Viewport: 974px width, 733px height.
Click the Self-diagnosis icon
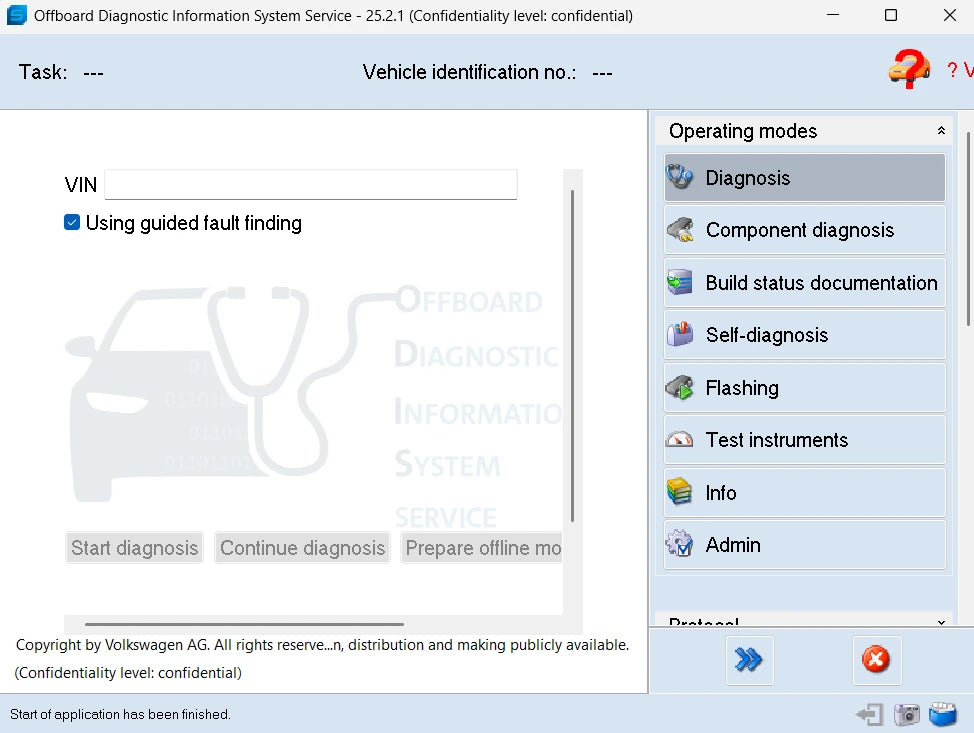pyautogui.click(x=680, y=335)
